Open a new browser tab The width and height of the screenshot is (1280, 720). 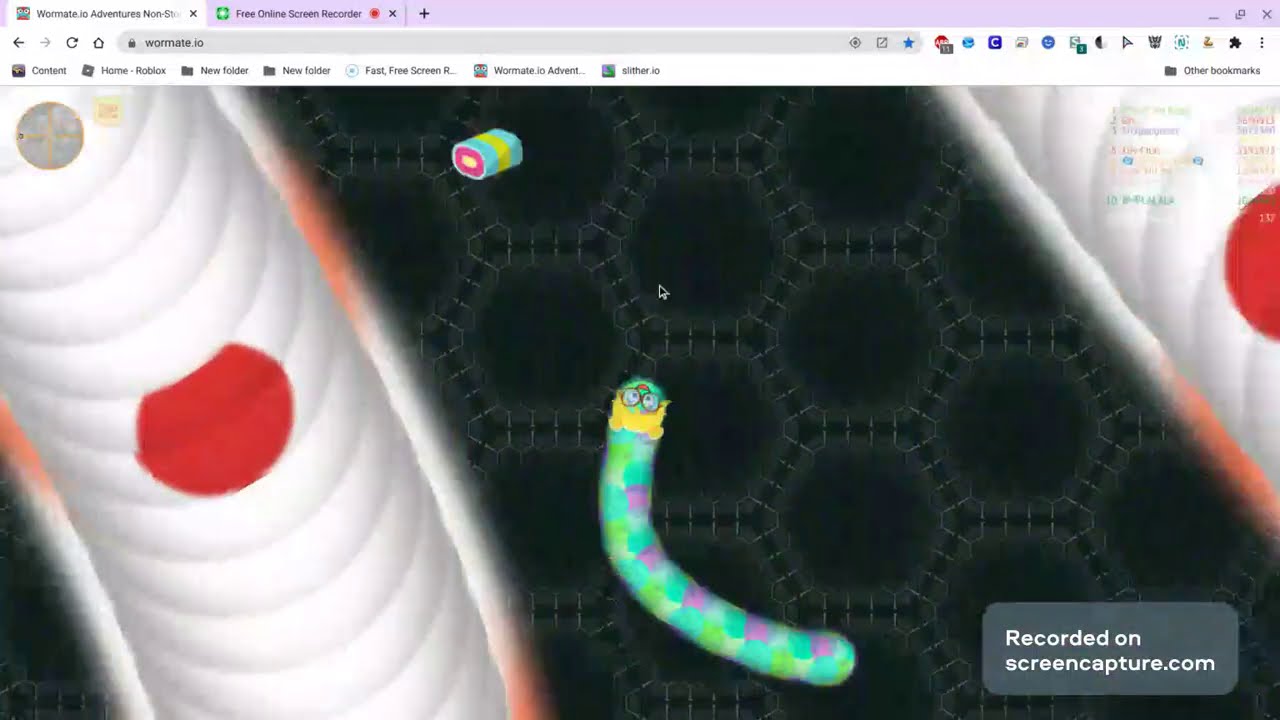tap(424, 14)
